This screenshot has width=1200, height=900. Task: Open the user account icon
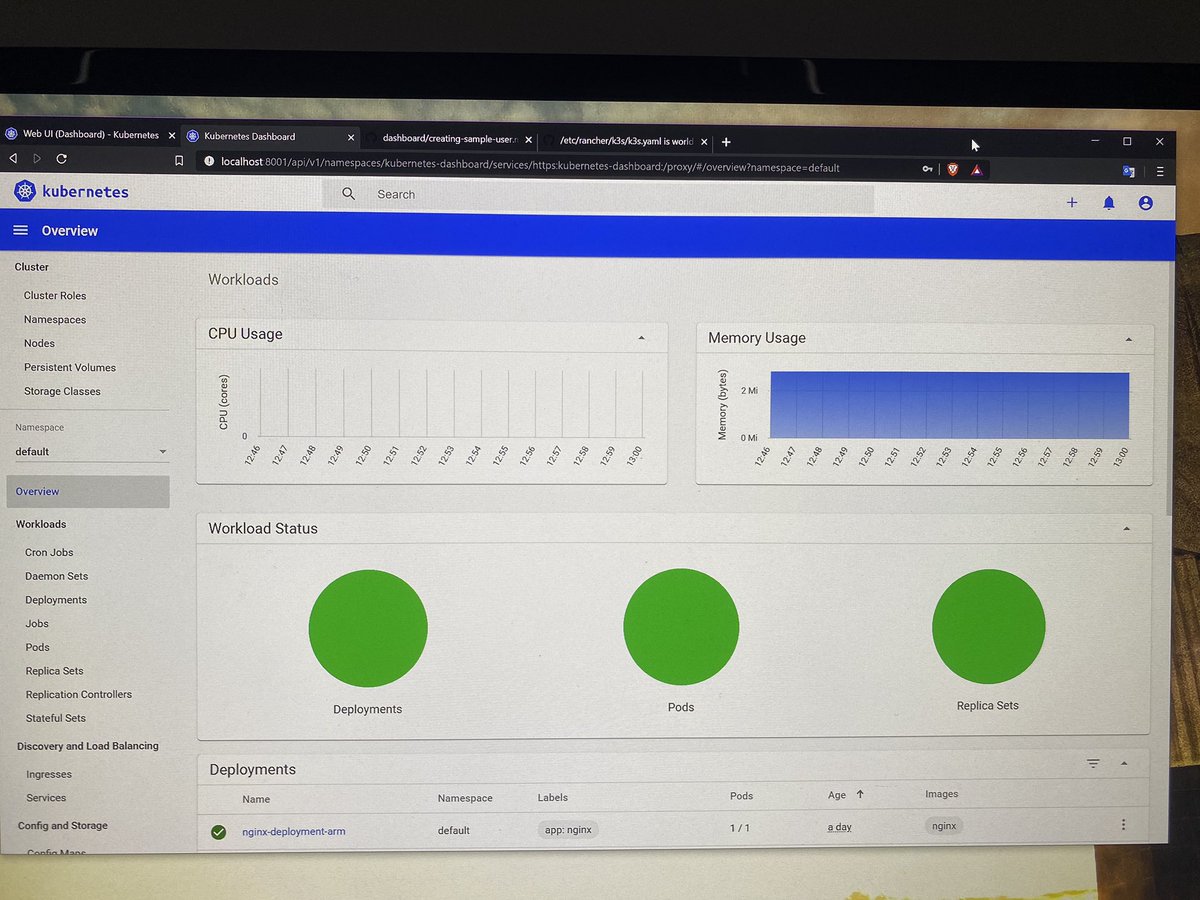coord(1146,203)
